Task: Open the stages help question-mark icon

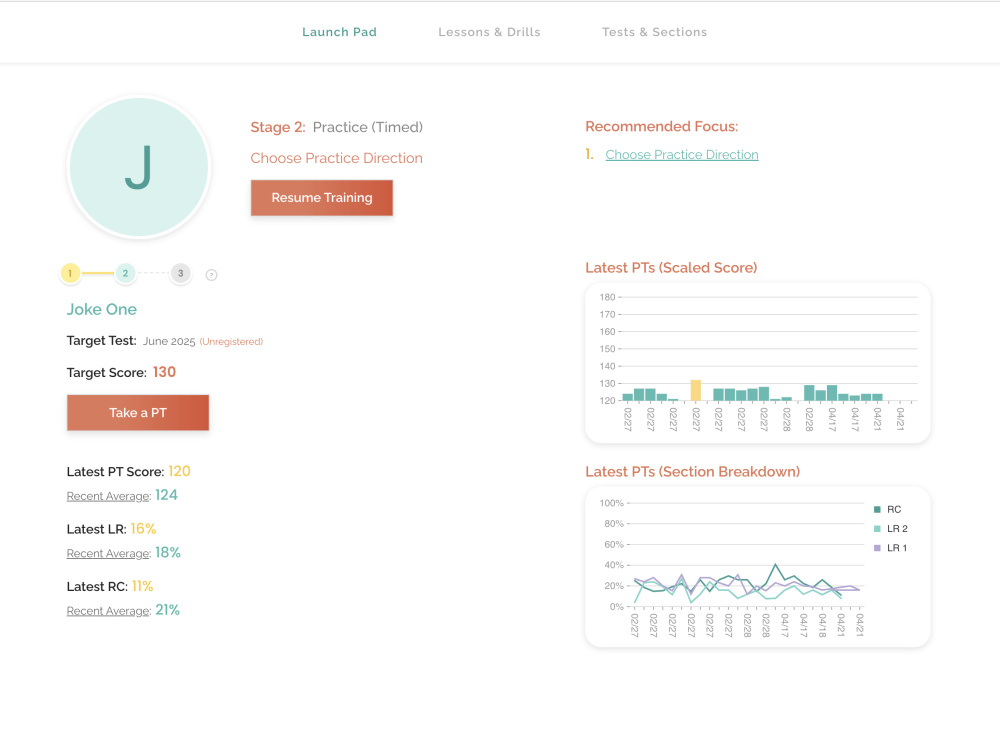Action: 212,275
